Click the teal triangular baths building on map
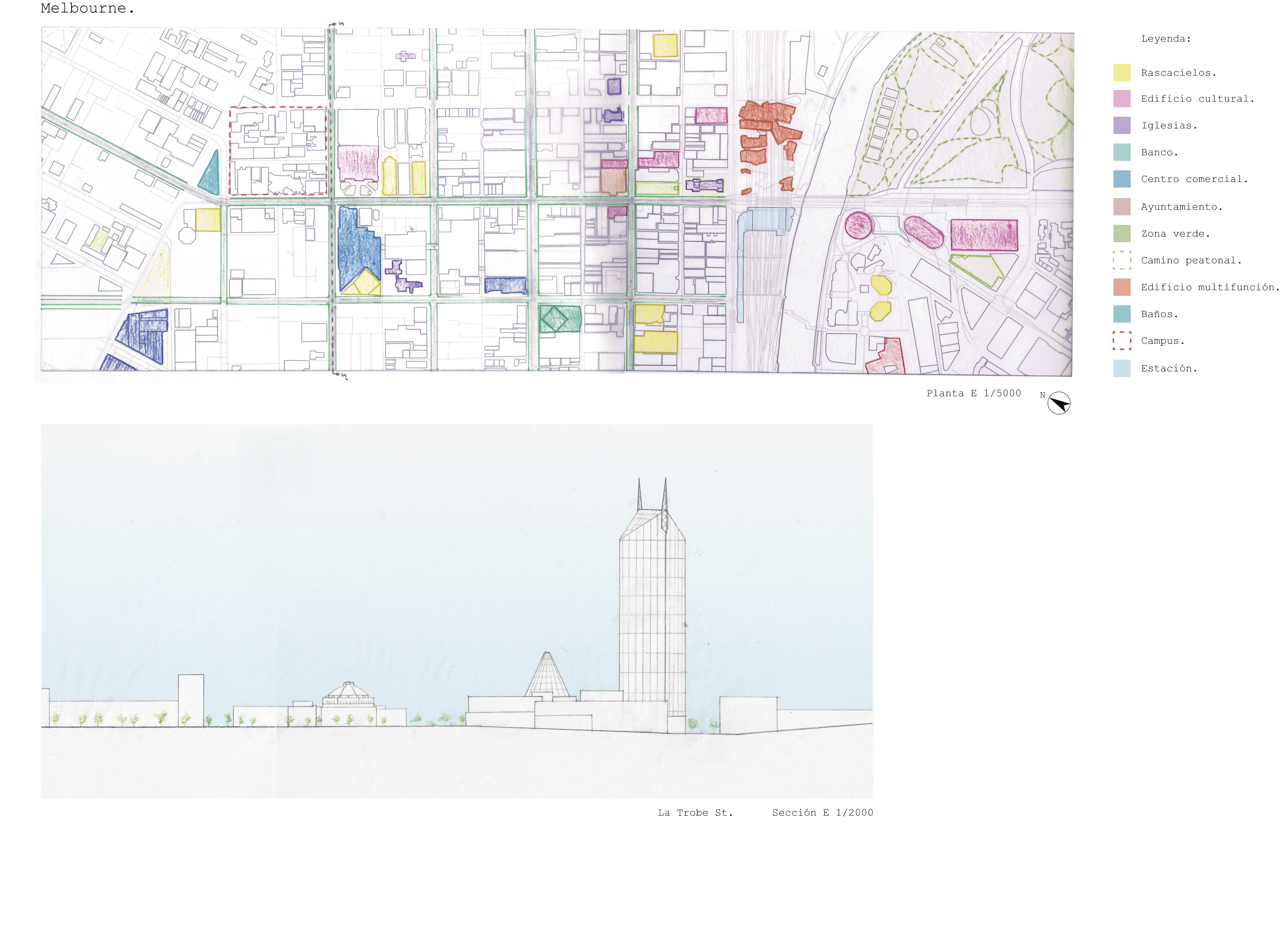1281x952 pixels. [x=210, y=174]
